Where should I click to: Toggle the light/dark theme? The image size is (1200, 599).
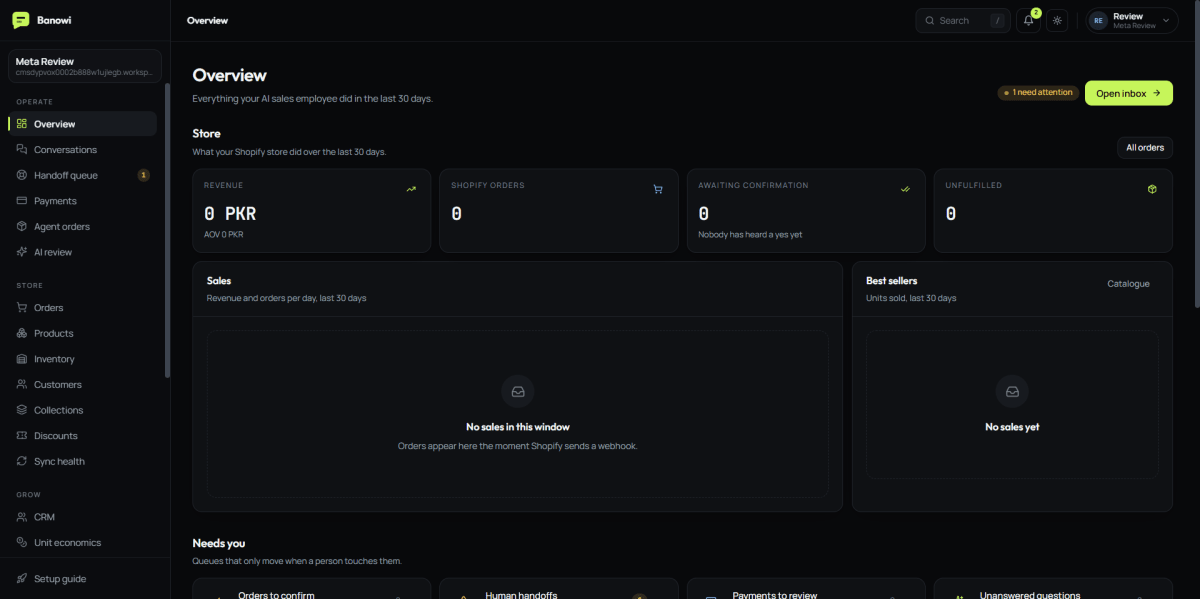[x=1057, y=20]
